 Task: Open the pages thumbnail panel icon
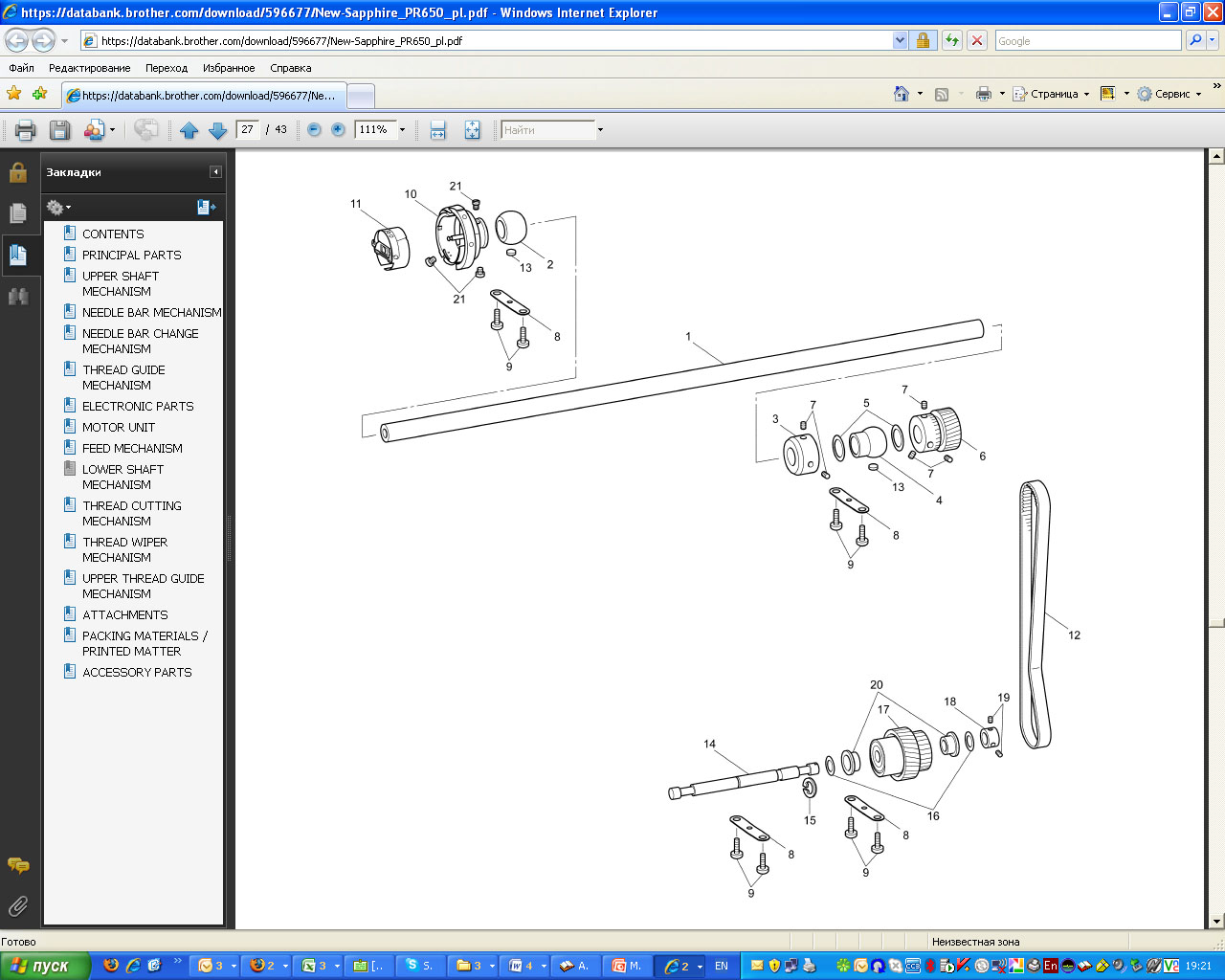[x=18, y=213]
